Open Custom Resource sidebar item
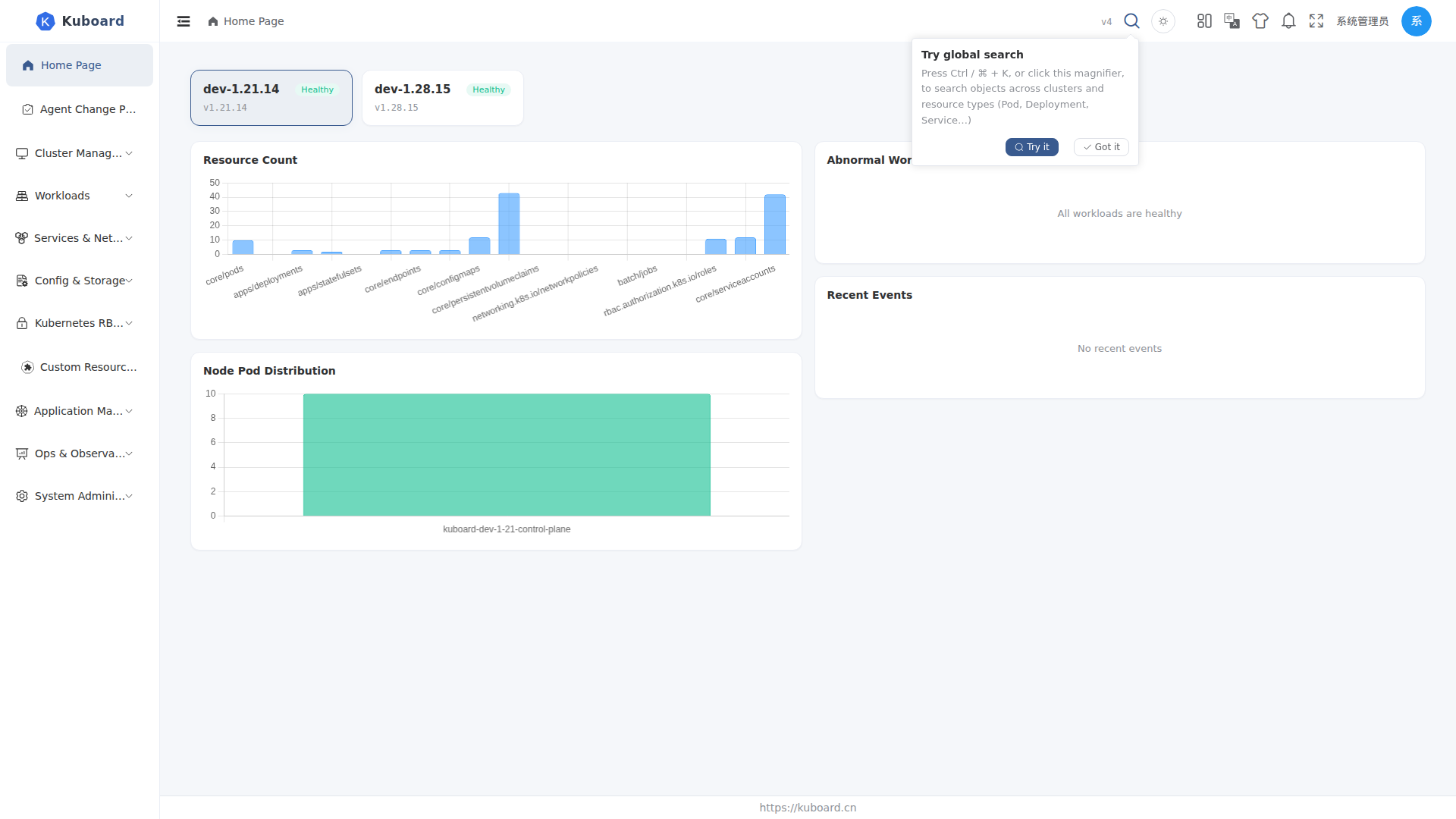This screenshot has width=1456, height=819. point(80,367)
